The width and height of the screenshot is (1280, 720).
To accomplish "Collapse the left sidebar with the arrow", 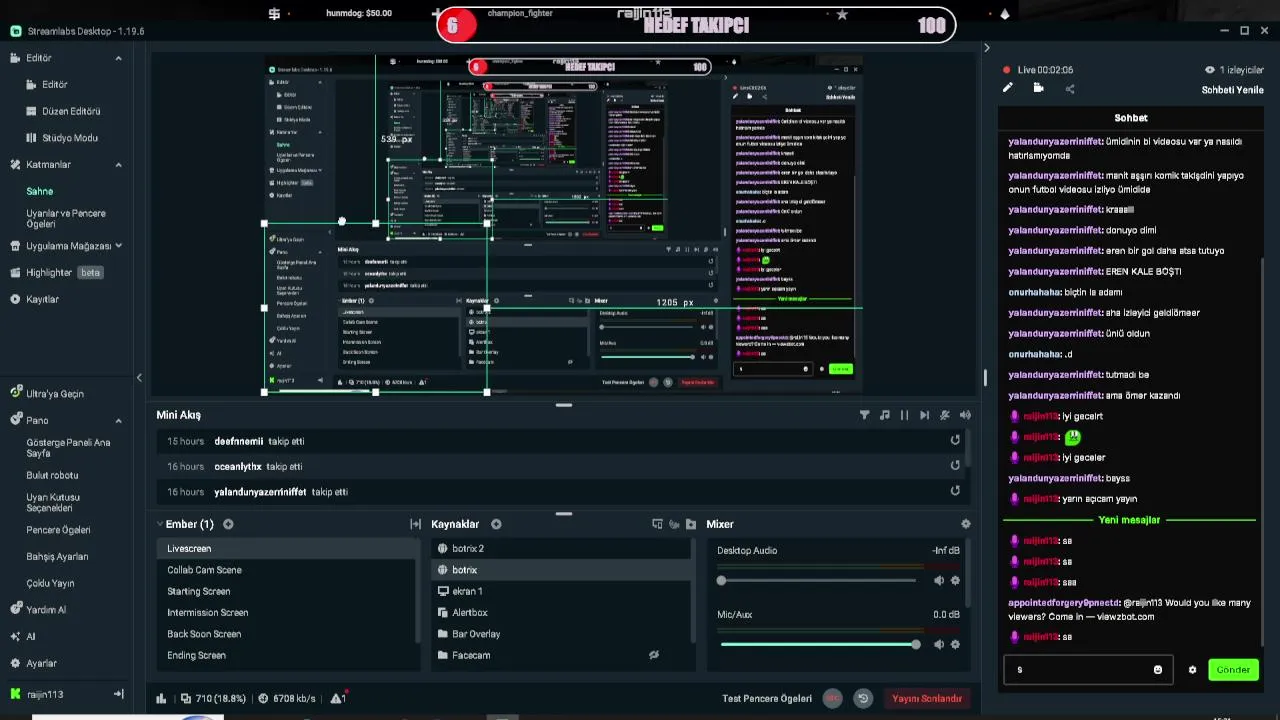I will point(139,377).
